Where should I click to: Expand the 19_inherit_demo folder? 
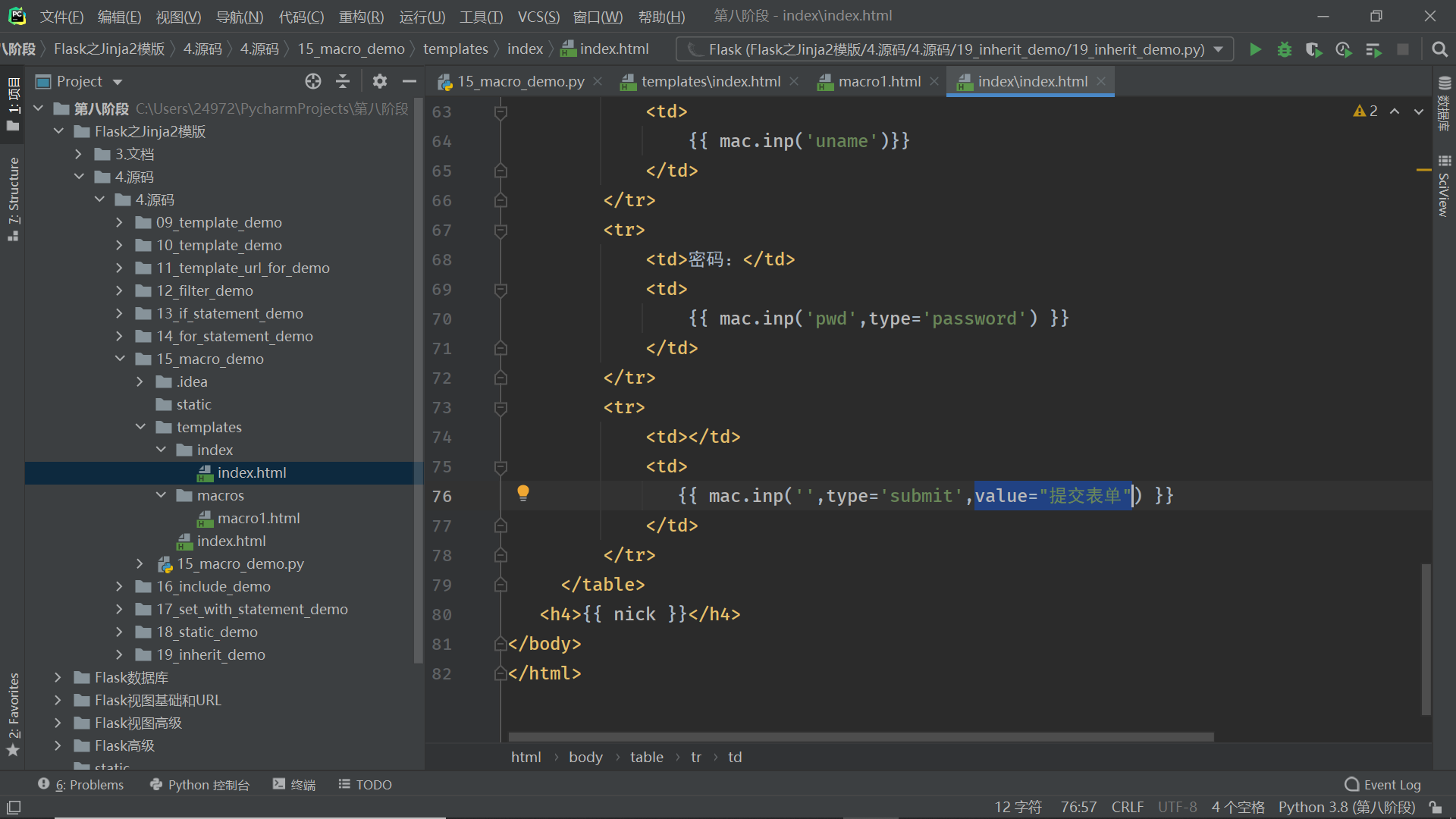120,654
